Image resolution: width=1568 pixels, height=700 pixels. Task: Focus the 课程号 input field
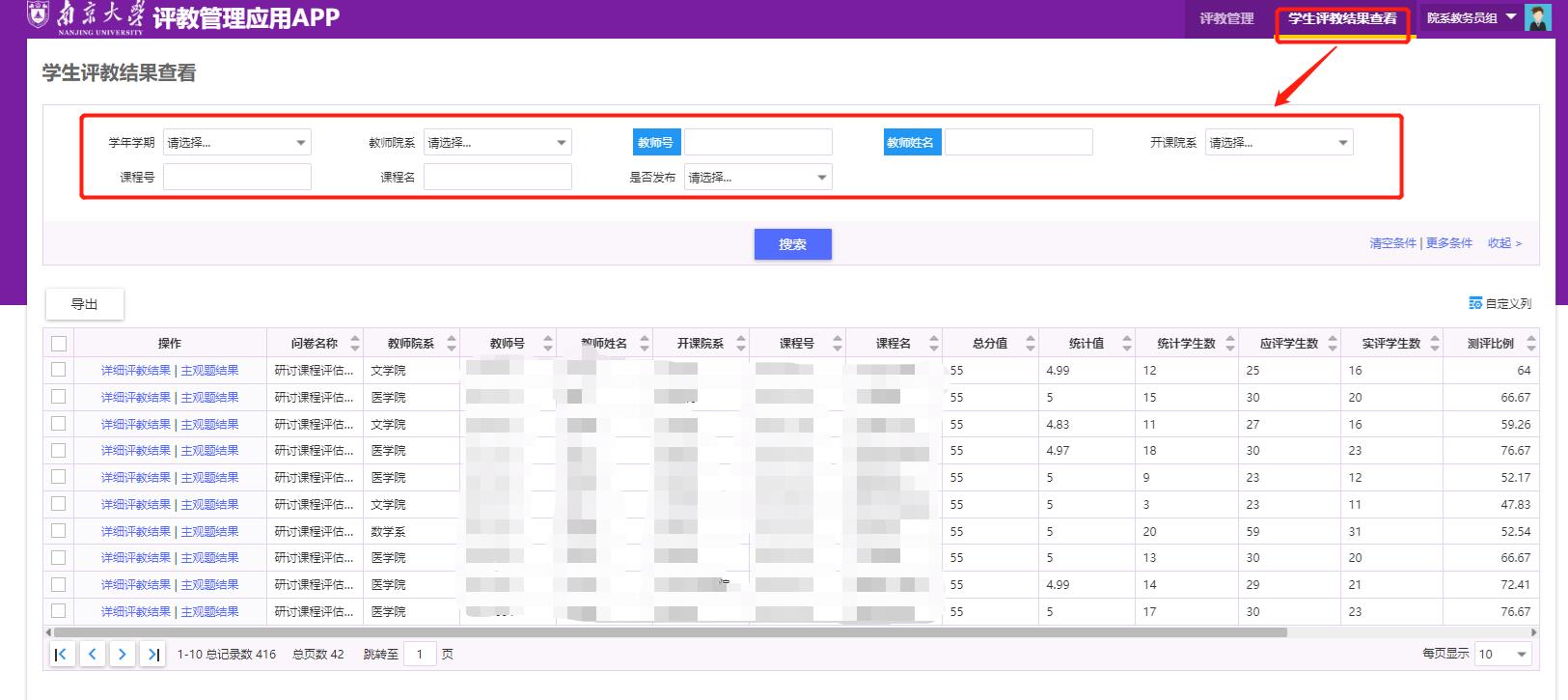click(x=237, y=178)
